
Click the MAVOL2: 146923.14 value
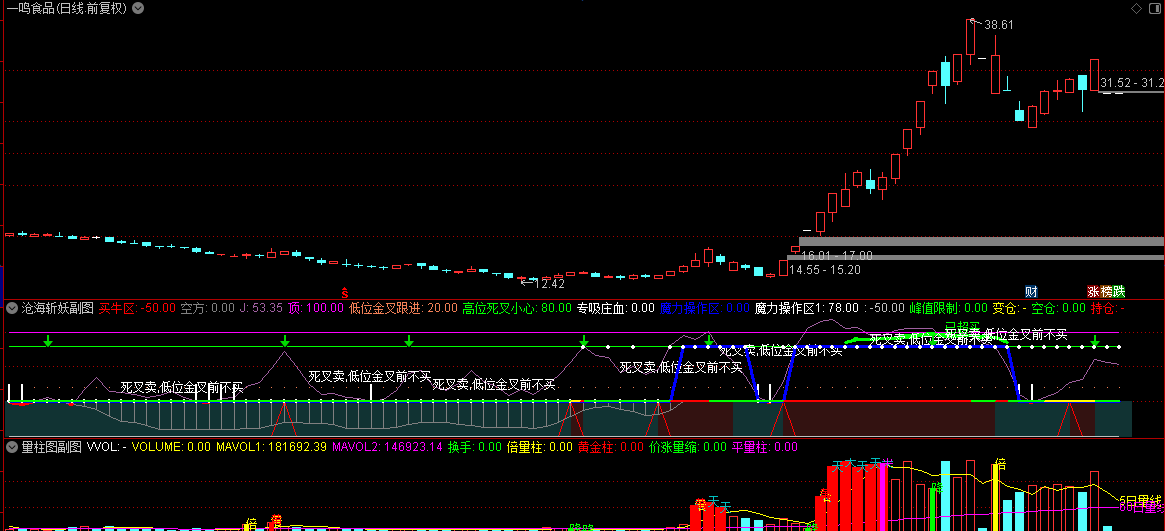tap(387, 447)
